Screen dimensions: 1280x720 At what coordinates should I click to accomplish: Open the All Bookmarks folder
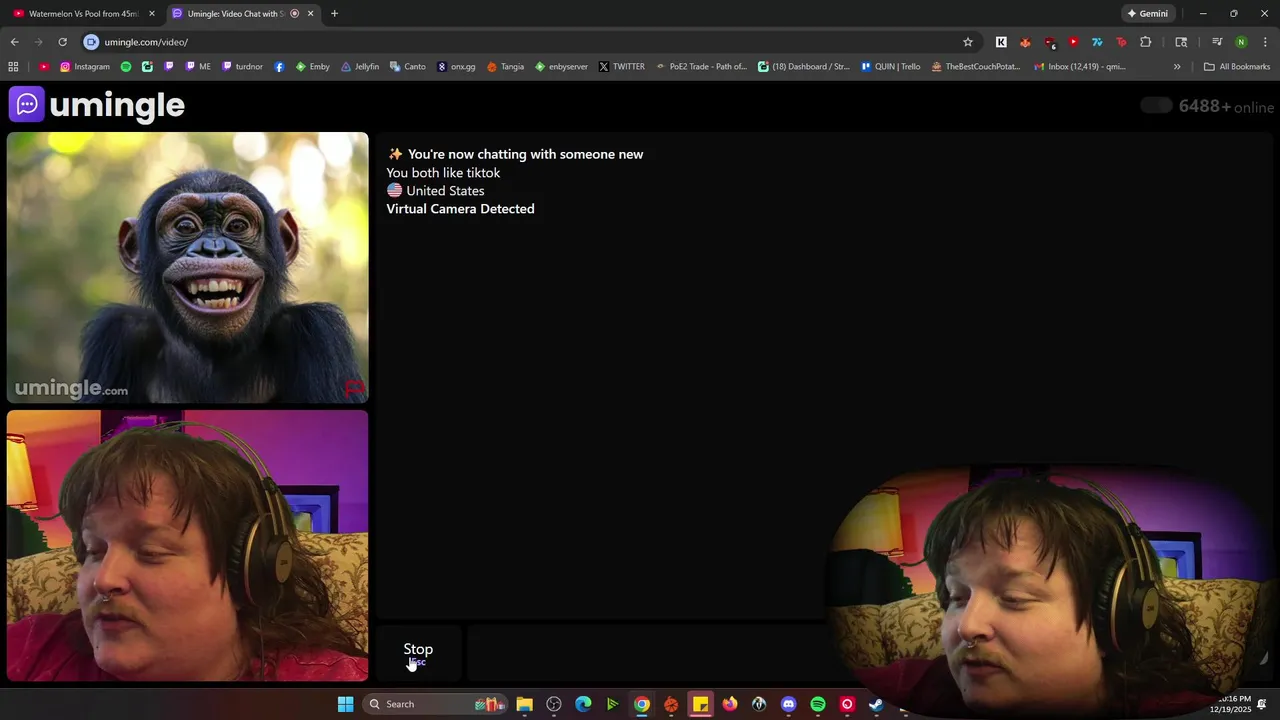[x=1237, y=67]
